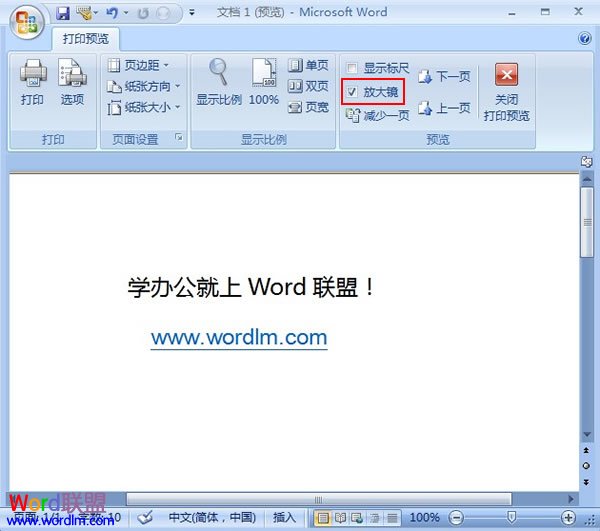Switch to Outline view icon

click(x=374, y=518)
